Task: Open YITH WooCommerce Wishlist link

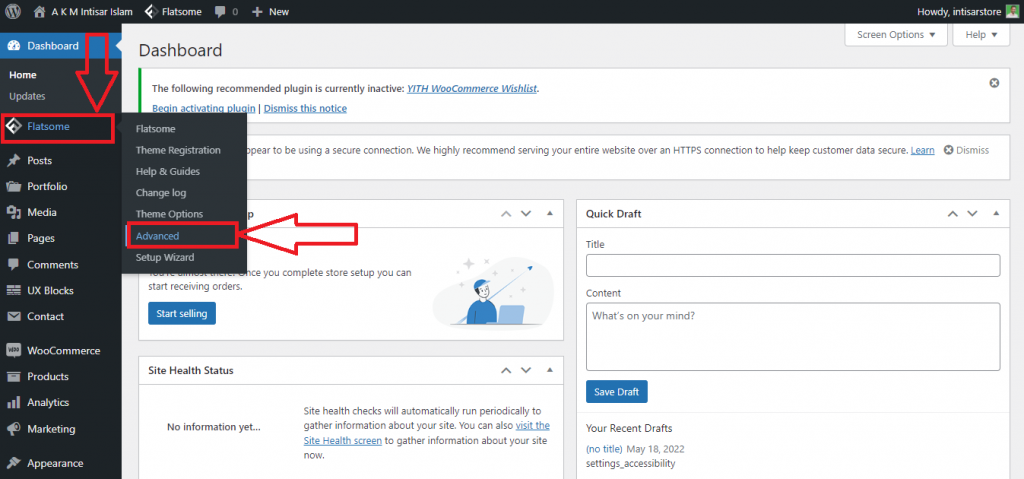Action: point(473,88)
